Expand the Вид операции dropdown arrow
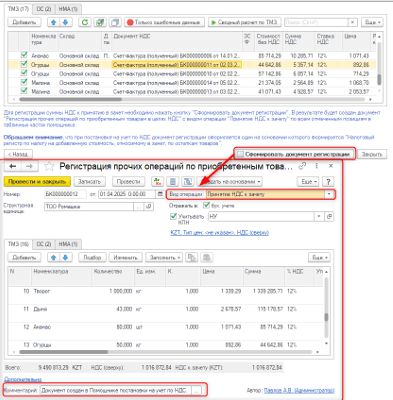 pyautogui.click(x=329, y=194)
